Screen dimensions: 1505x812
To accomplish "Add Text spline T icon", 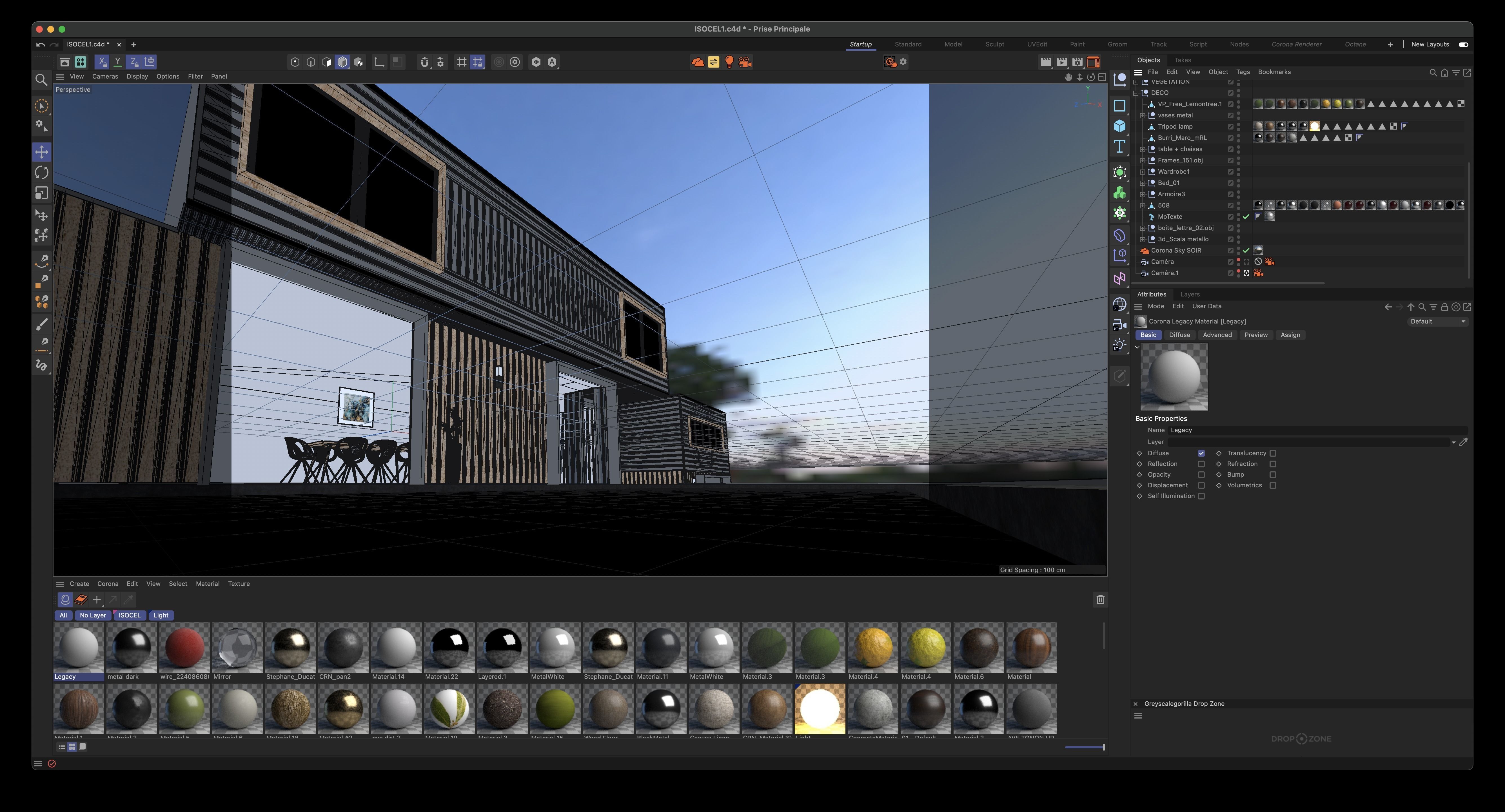I will coord(1119,147).
